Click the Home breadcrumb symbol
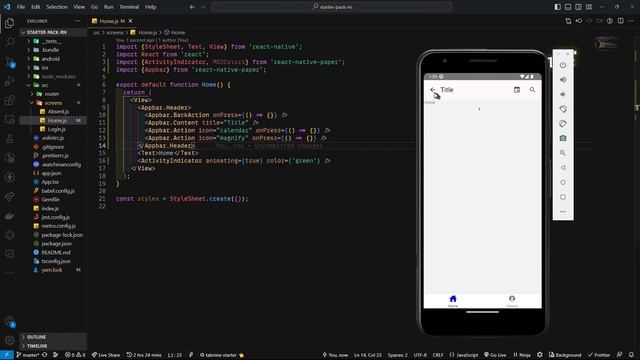640x360 pixels. [x=174, y=32]
